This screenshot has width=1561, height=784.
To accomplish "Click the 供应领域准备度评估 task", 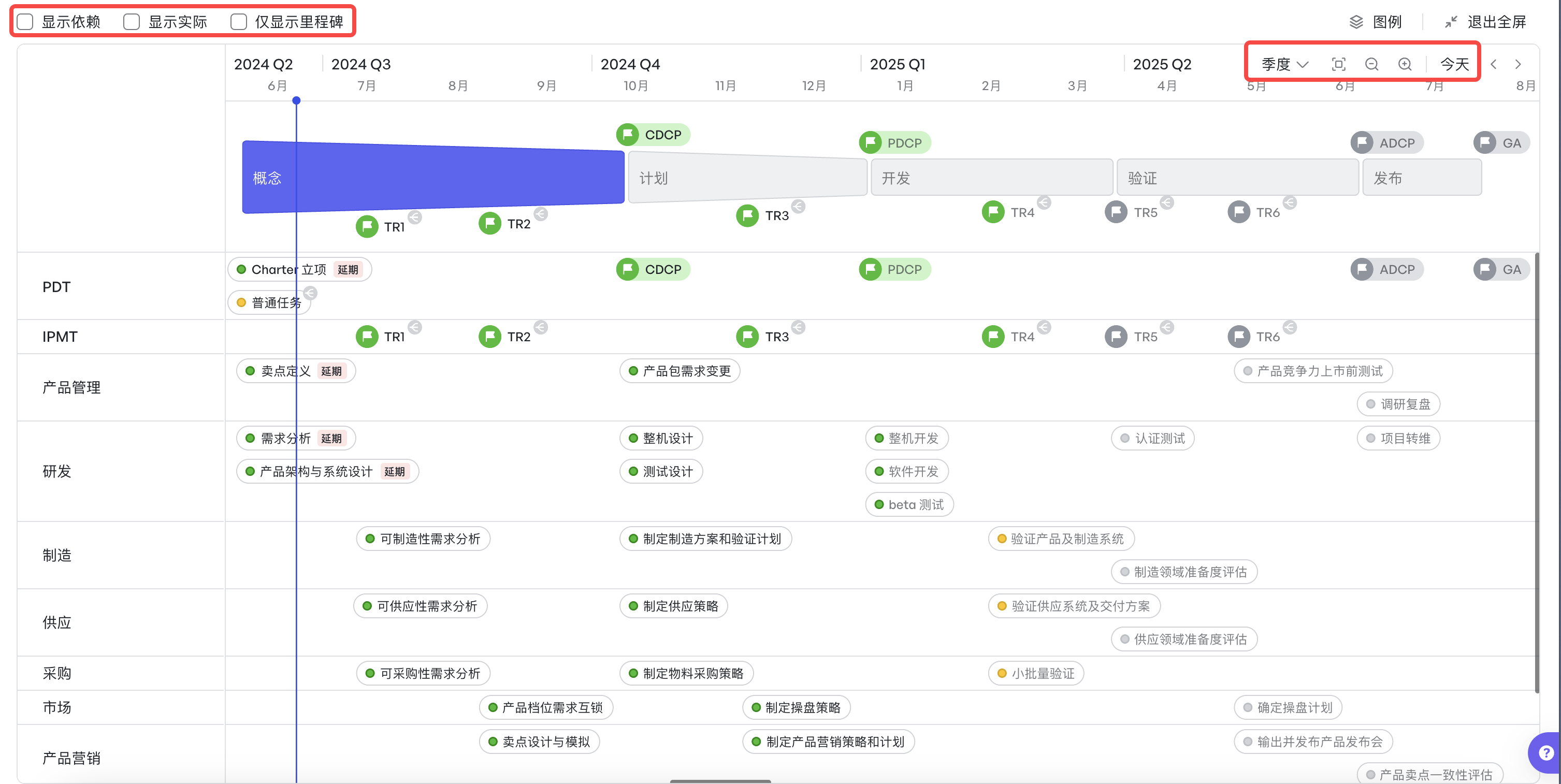I will click(x=1184, y=639).
